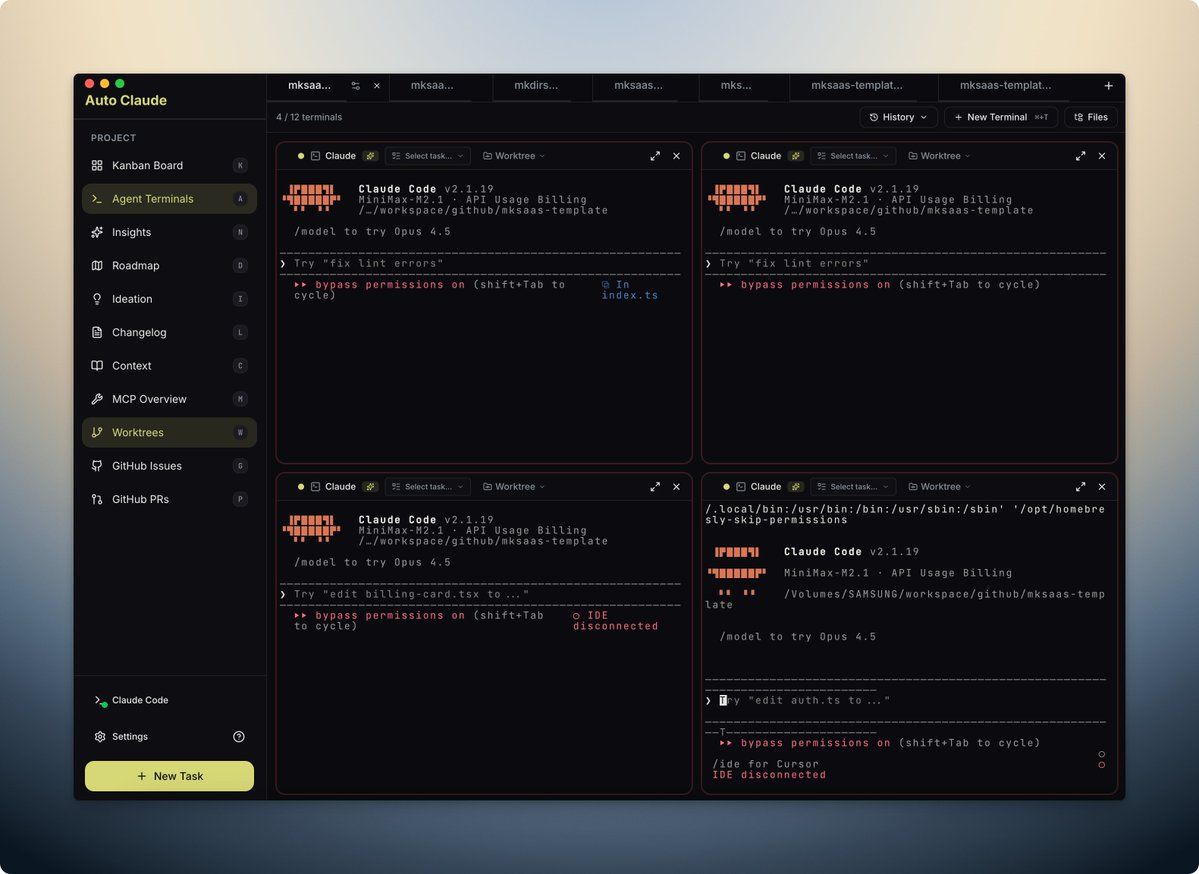Open the History dropdown
Viewport: 1199px width, 874px height.
coord(898,117)
